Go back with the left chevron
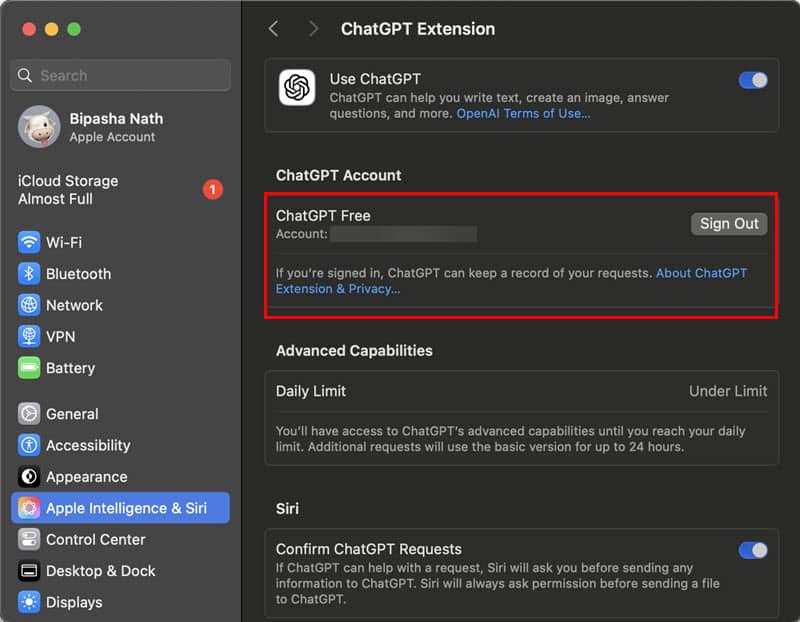Image resolution: width=800 pixels, height=622 pixels. point(274,29)
